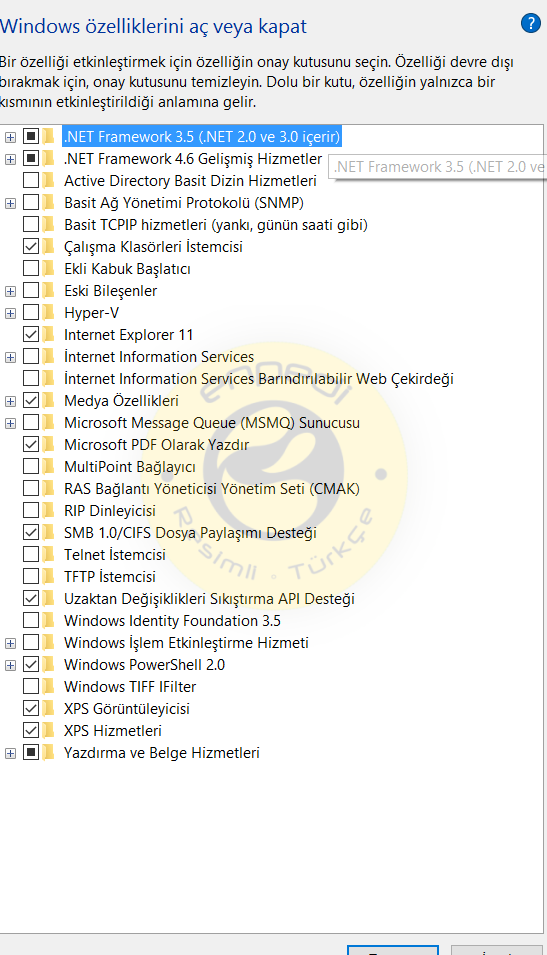Expand Basit Ağ Yönetimi Protokolü (SNMP)

pos(10,203)
